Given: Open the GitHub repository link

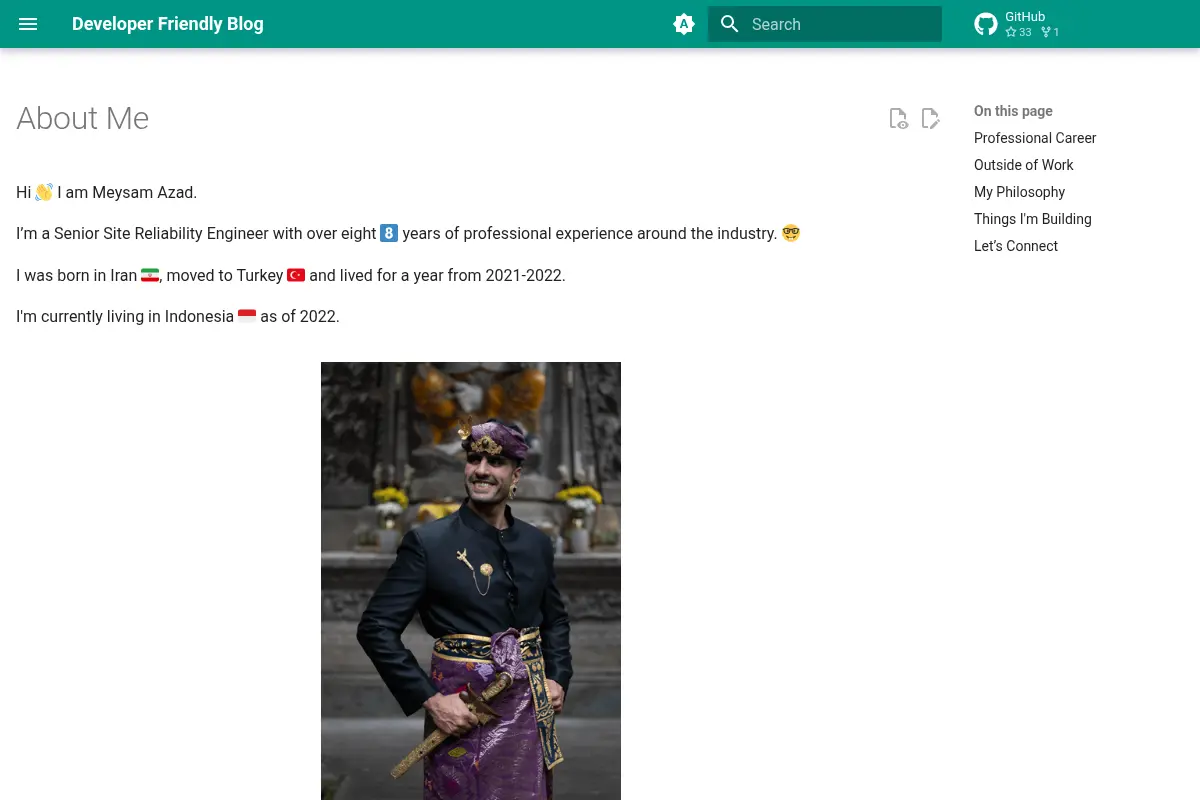Looking at the screenshot, I should [x=1018, y=24].
